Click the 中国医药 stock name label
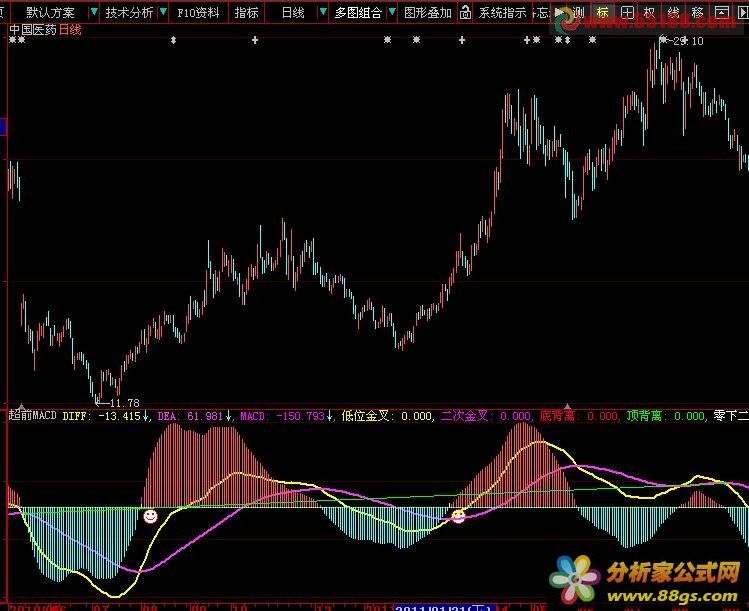This screenshot has width=749, height=611. [33, 30]
